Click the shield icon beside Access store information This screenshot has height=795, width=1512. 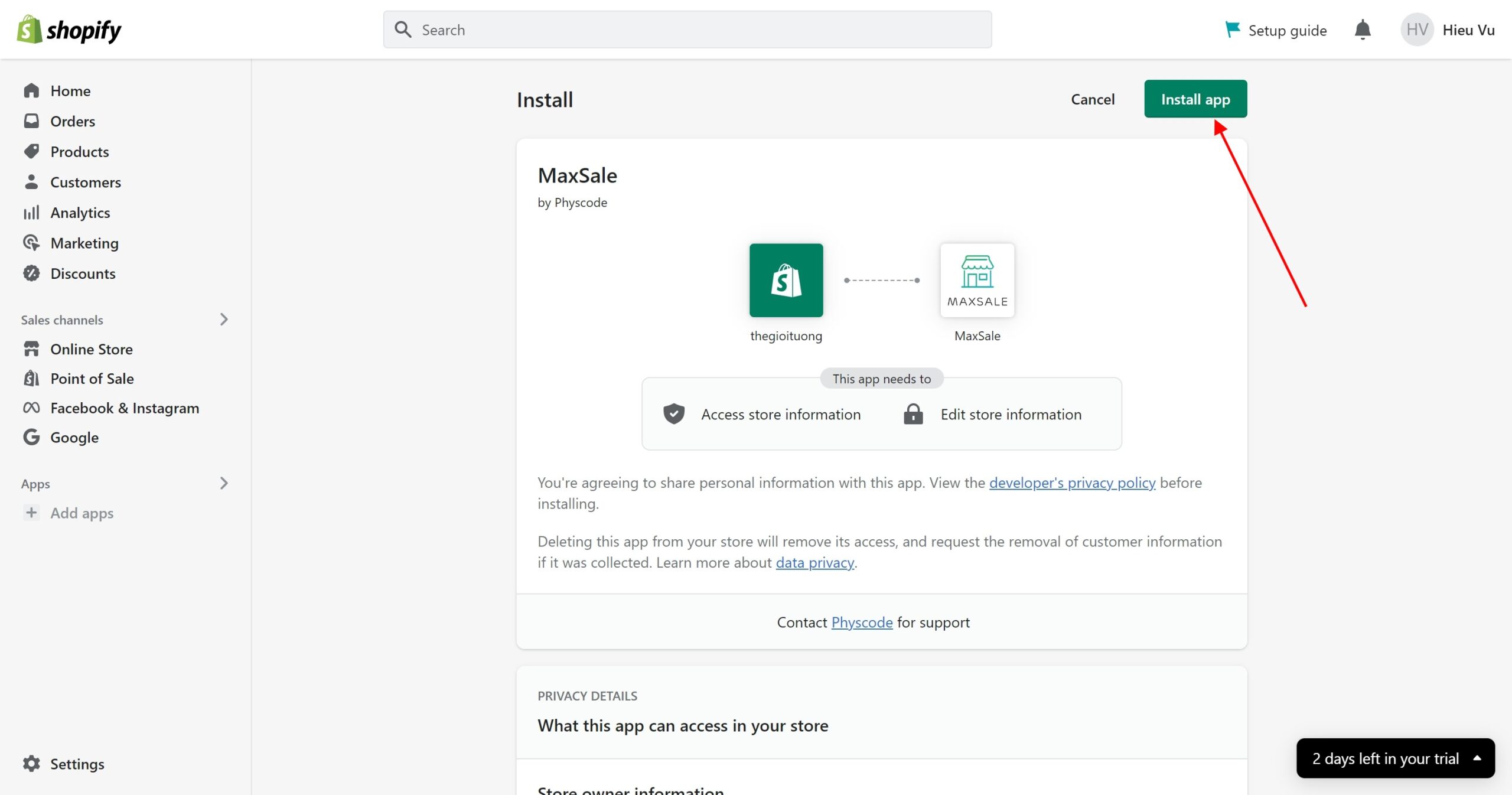point(673,414)
